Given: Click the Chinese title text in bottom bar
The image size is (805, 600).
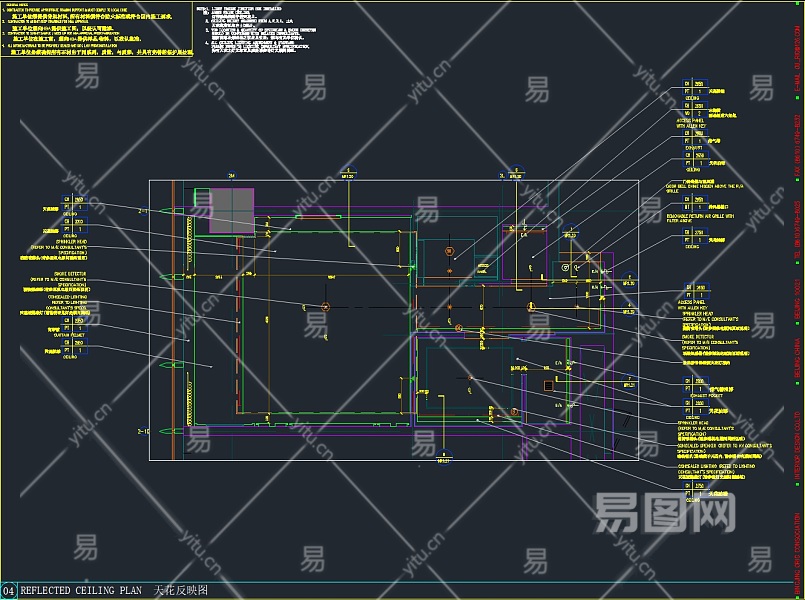Looking at the screenshot, I should coord(181,590).
